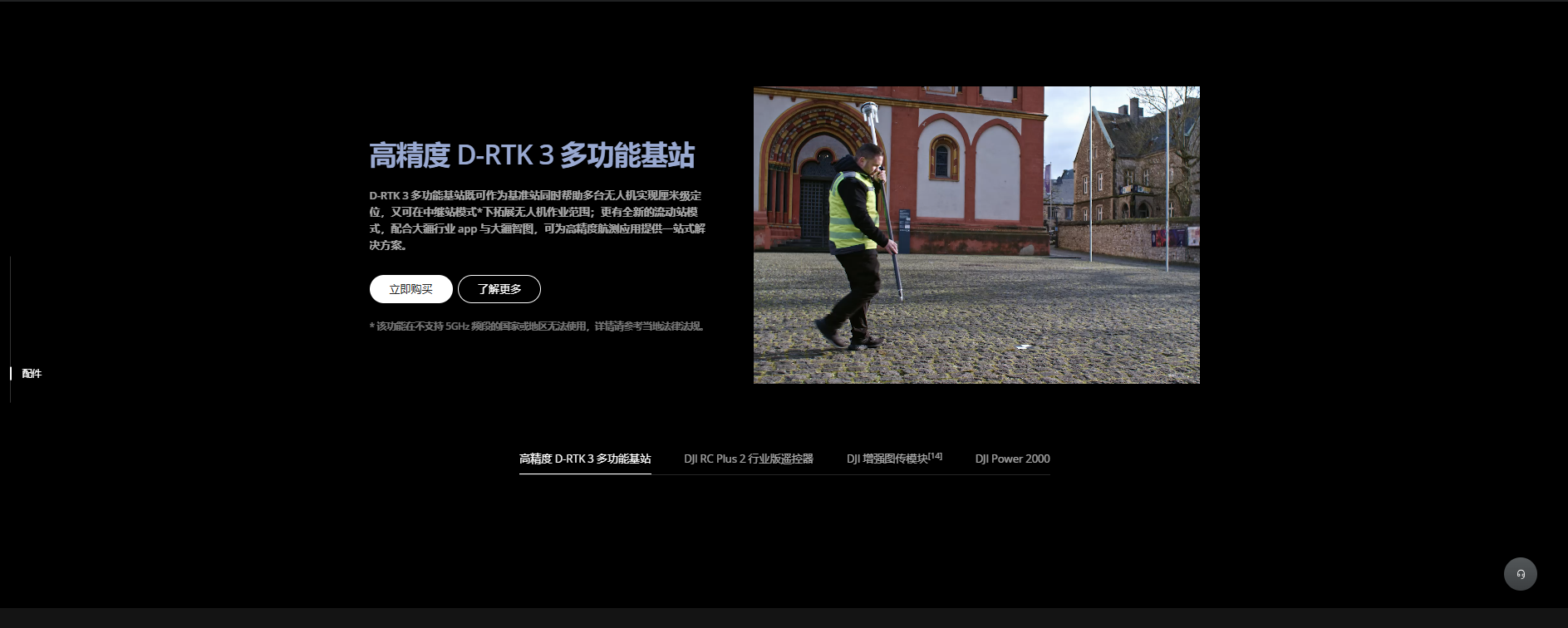Click the 了解更多 learn more button

coord(499,289)
